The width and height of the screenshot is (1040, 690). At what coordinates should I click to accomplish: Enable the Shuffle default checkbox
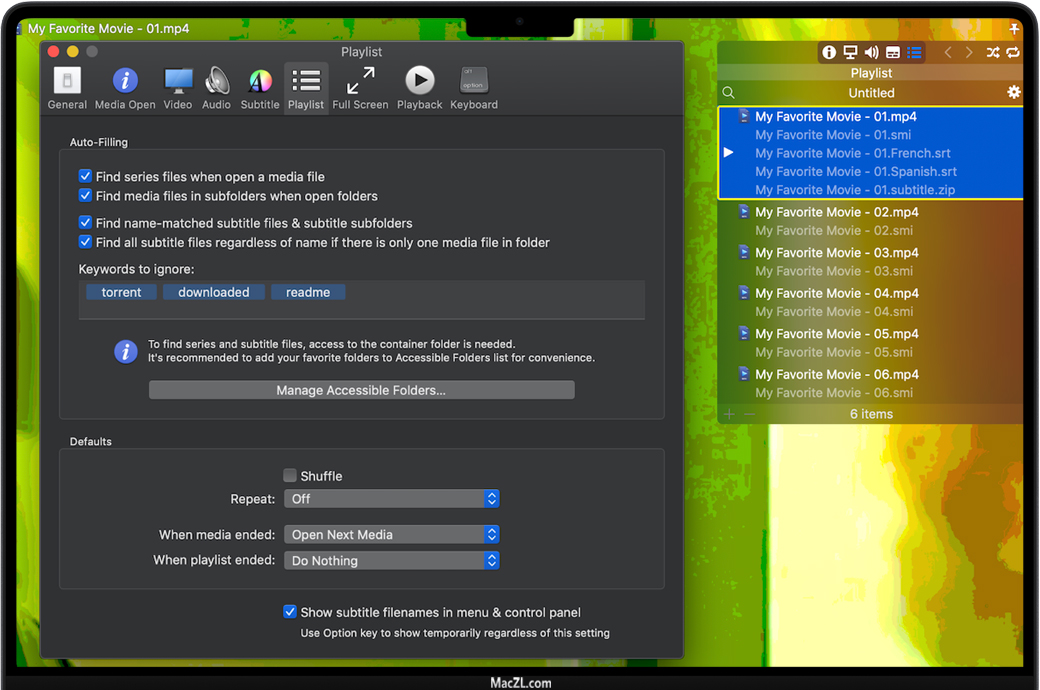point(290,476)
